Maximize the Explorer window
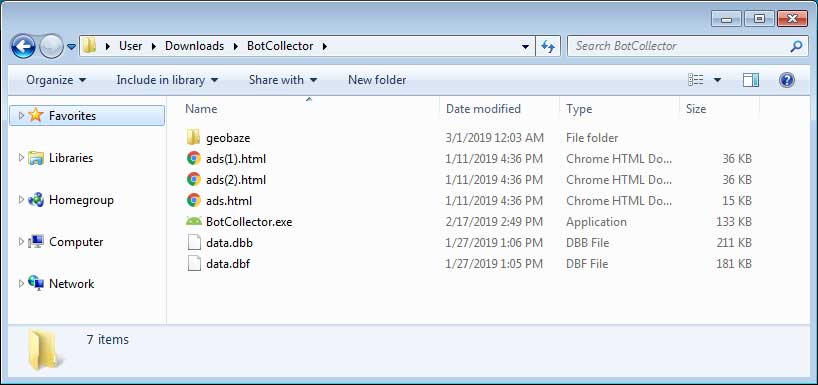Screen dimensions: 818x385 [x=760, y=19]
